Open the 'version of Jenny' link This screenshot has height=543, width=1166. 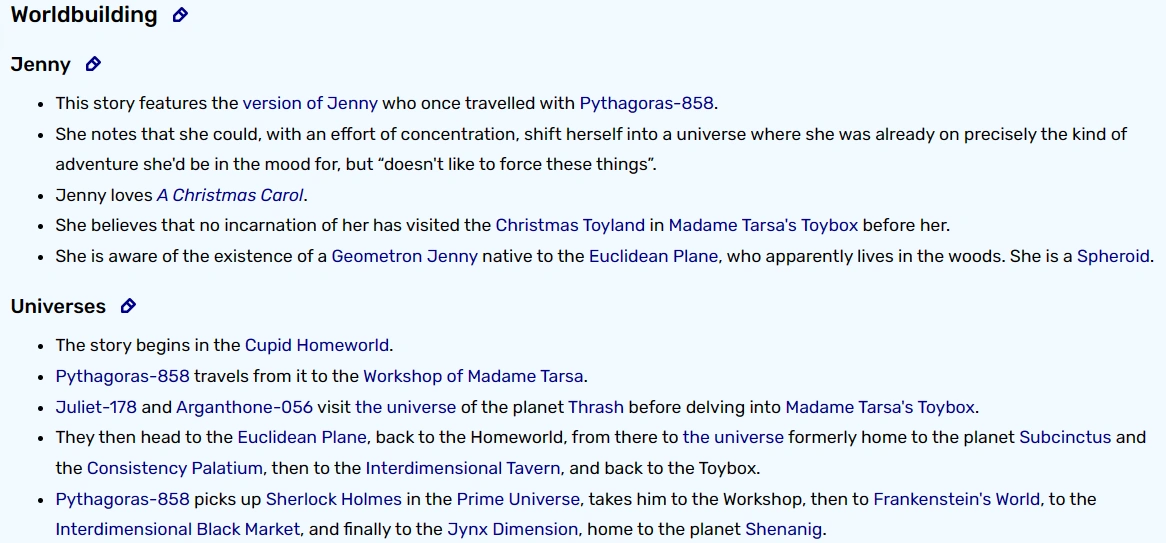click(x=310, y=103)
